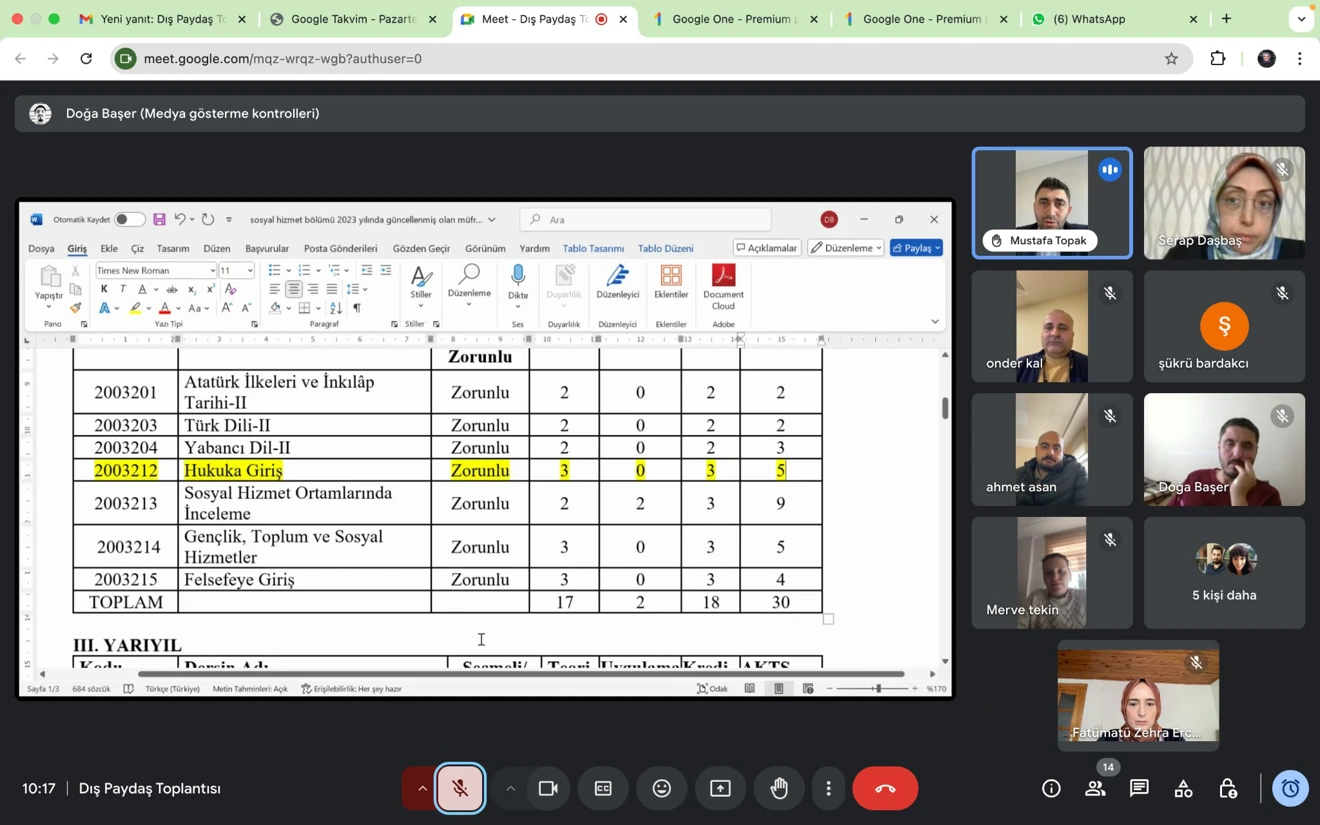Leave the call with red hang-up button
The image size is (1320, 825).
pyautogui.click(x=885, y=788)
